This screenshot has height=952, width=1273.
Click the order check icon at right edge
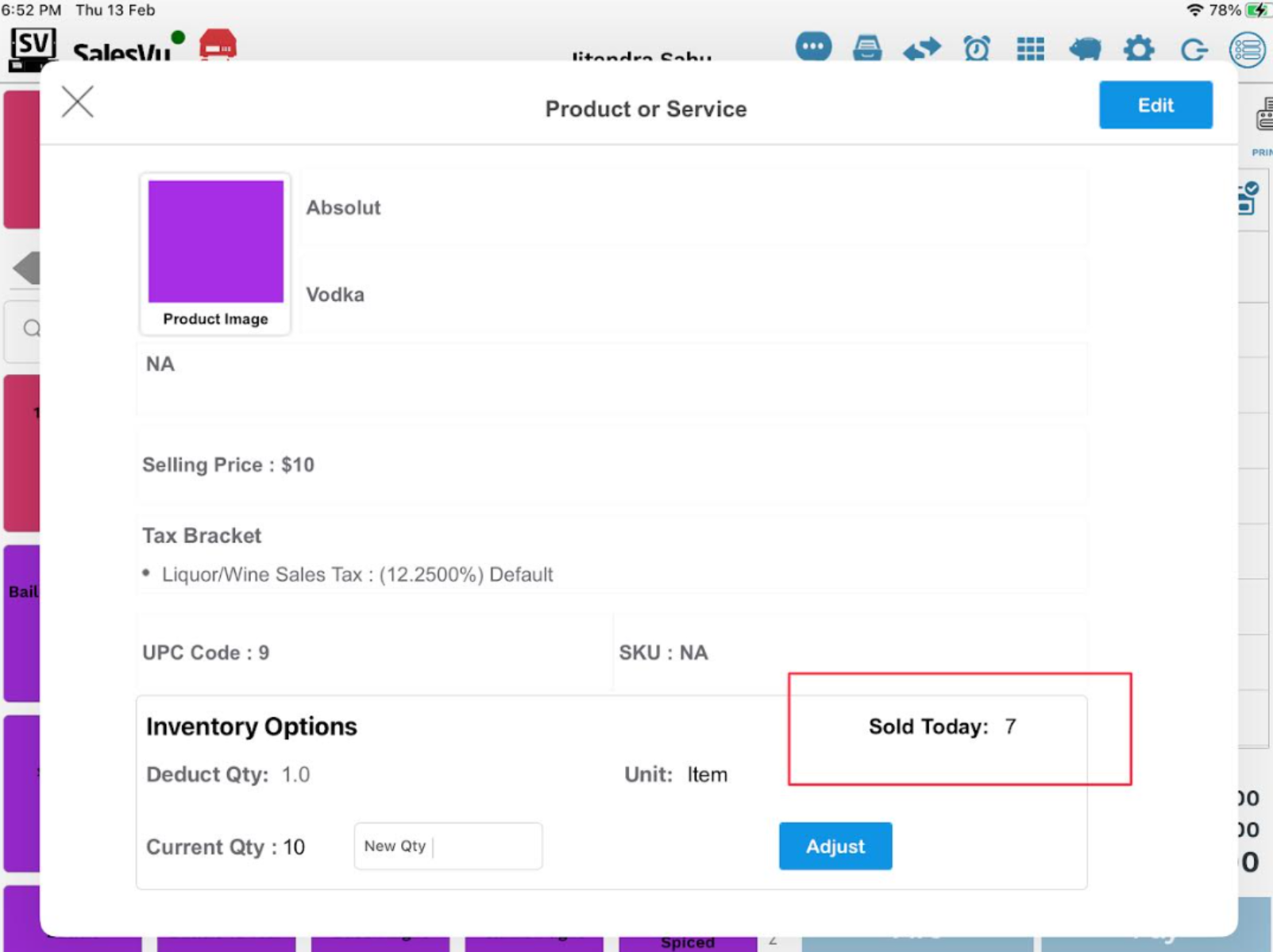(x=1248, y=198)
